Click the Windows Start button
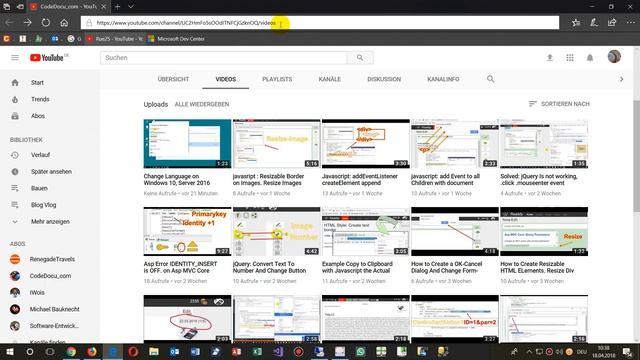Image resolution: width=640 pixels, height=360 pixels. click(9, 351)
